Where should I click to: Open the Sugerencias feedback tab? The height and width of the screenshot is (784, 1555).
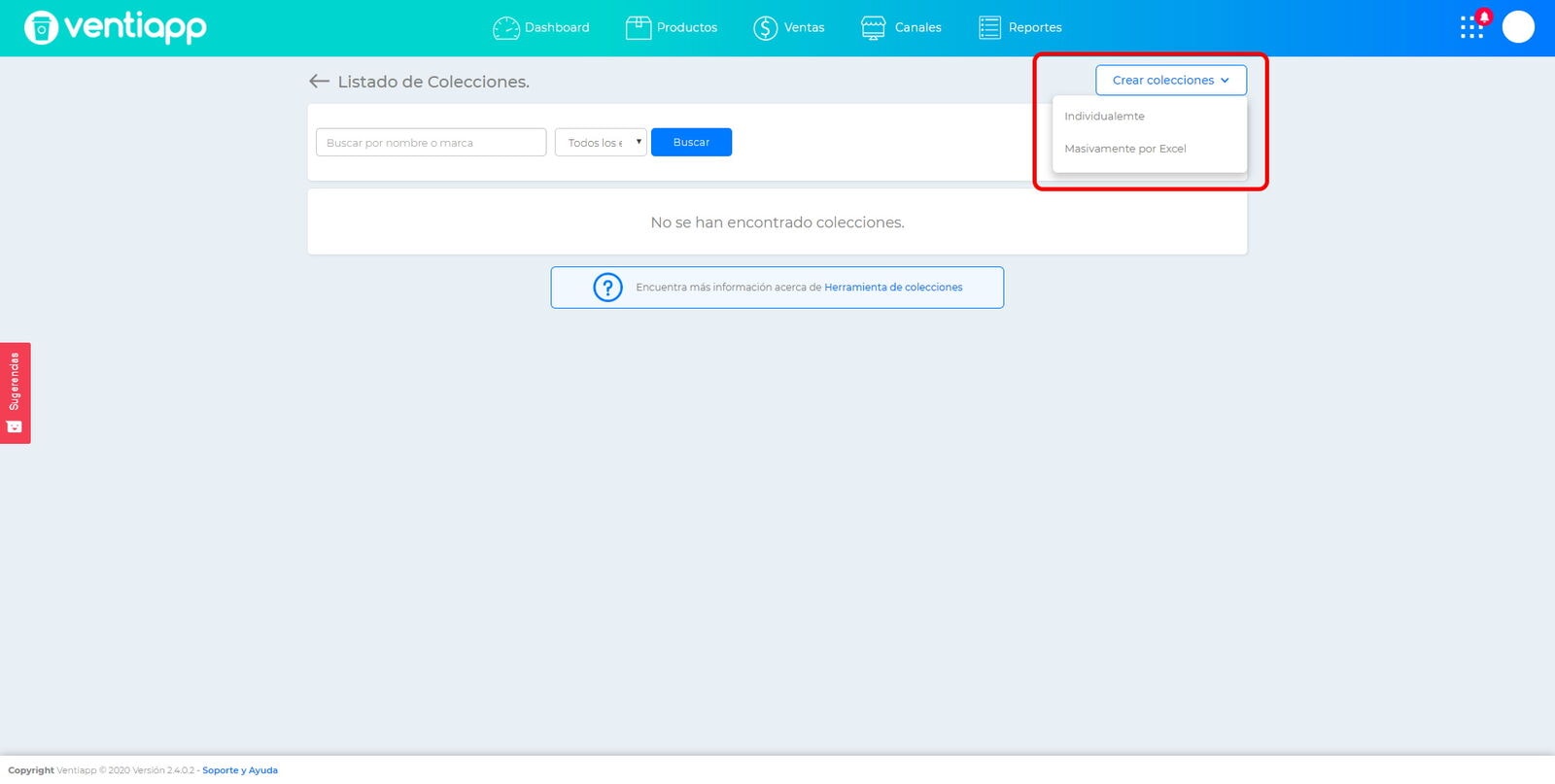[x=15, y=392]
